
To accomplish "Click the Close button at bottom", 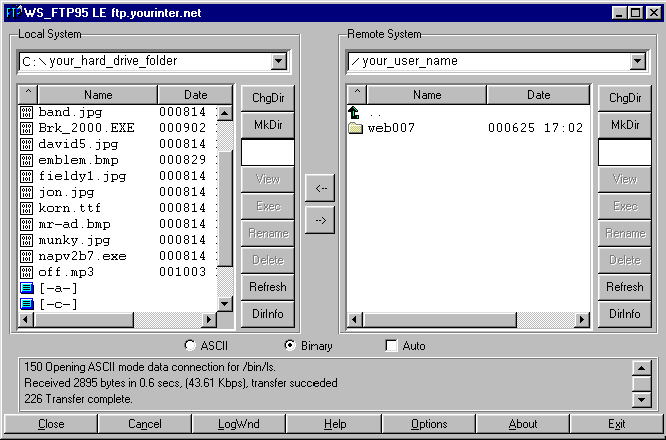I will point(51,424).
